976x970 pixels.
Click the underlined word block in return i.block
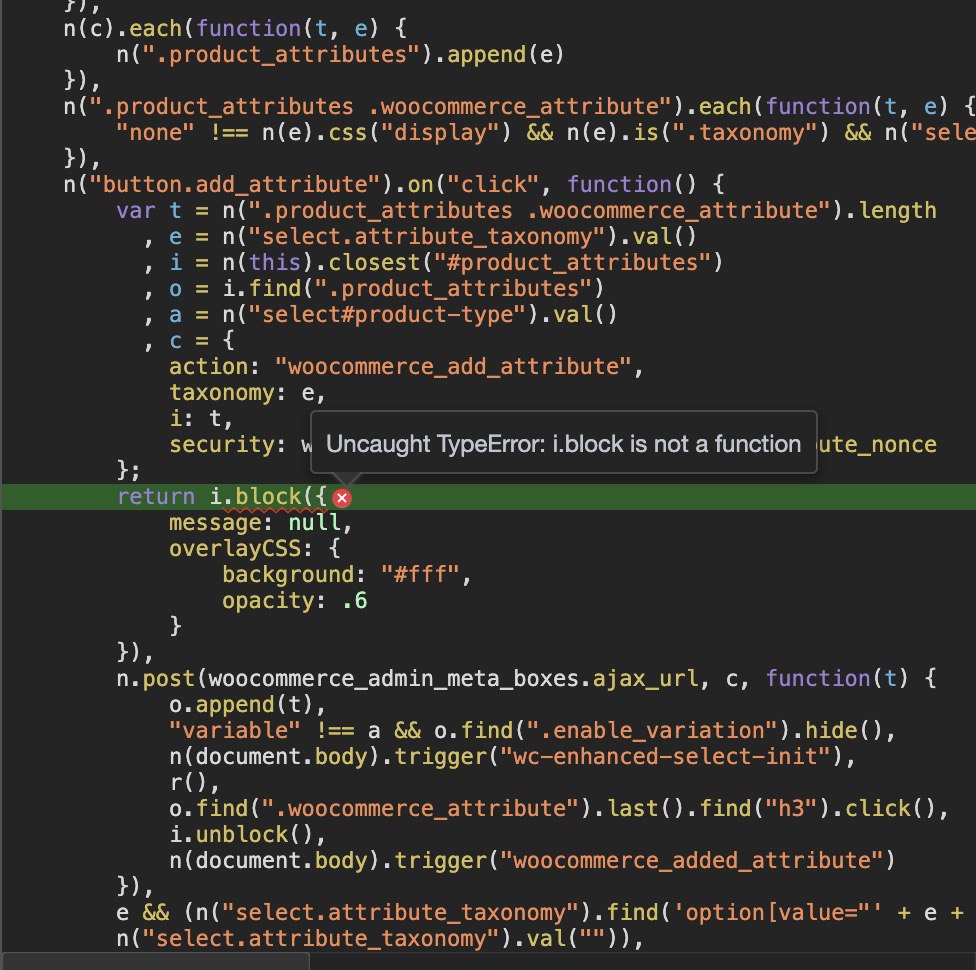[x=268, y=497]
